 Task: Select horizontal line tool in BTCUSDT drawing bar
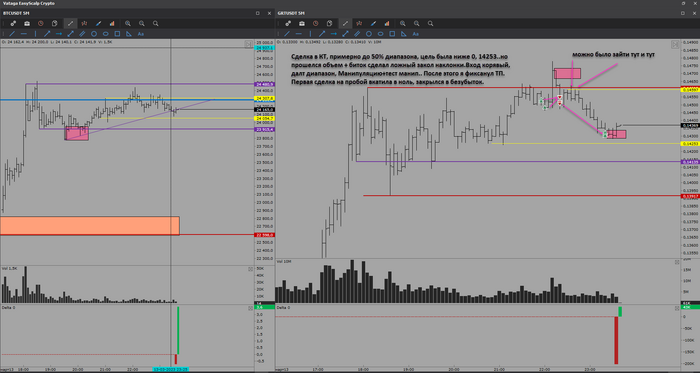(x=24, y=33)
